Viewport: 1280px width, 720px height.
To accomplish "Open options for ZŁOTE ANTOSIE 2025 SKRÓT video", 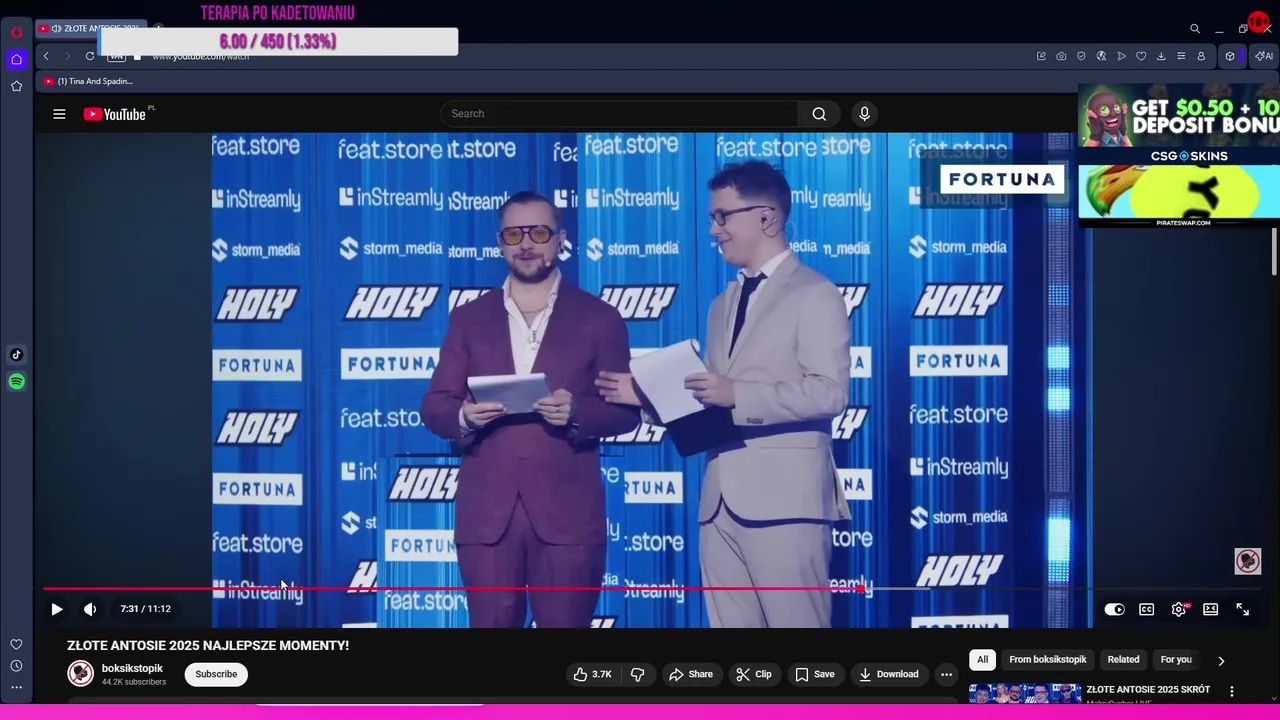I will point(1232,691).
